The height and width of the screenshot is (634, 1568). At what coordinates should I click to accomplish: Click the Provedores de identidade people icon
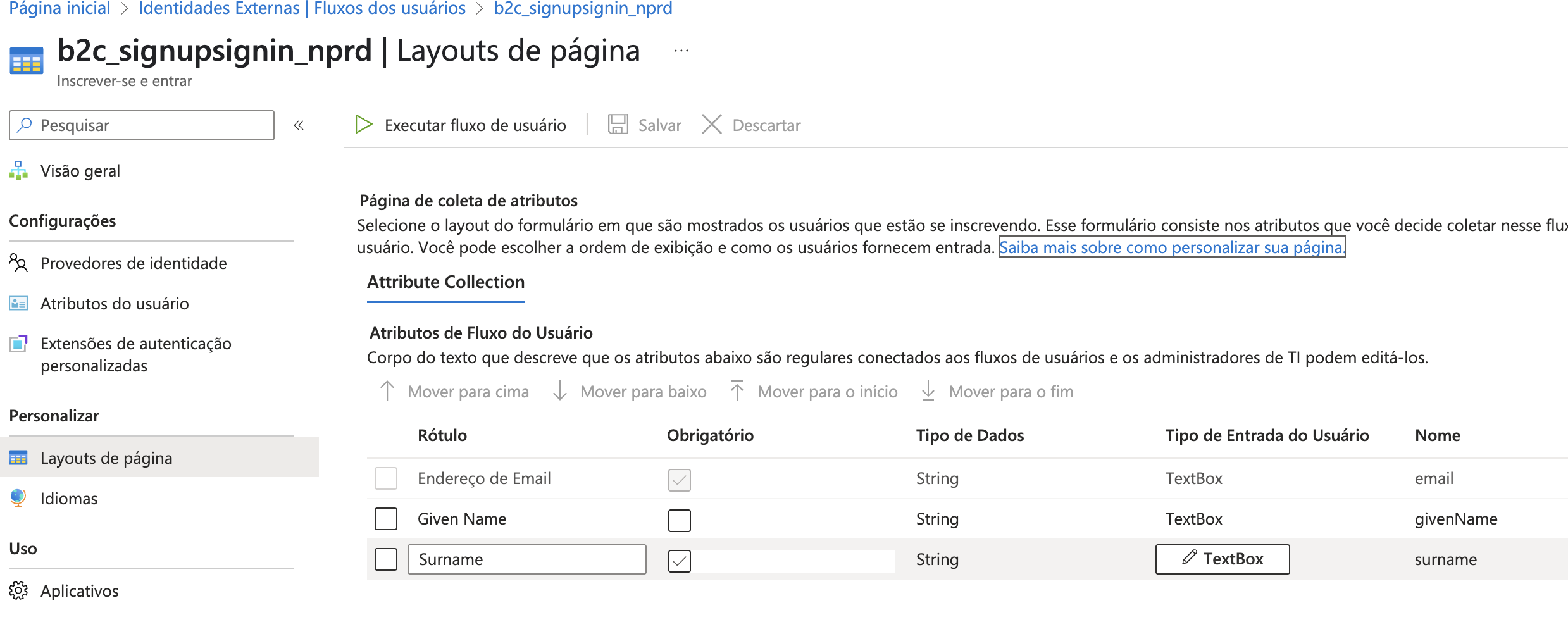pos(18,263)
